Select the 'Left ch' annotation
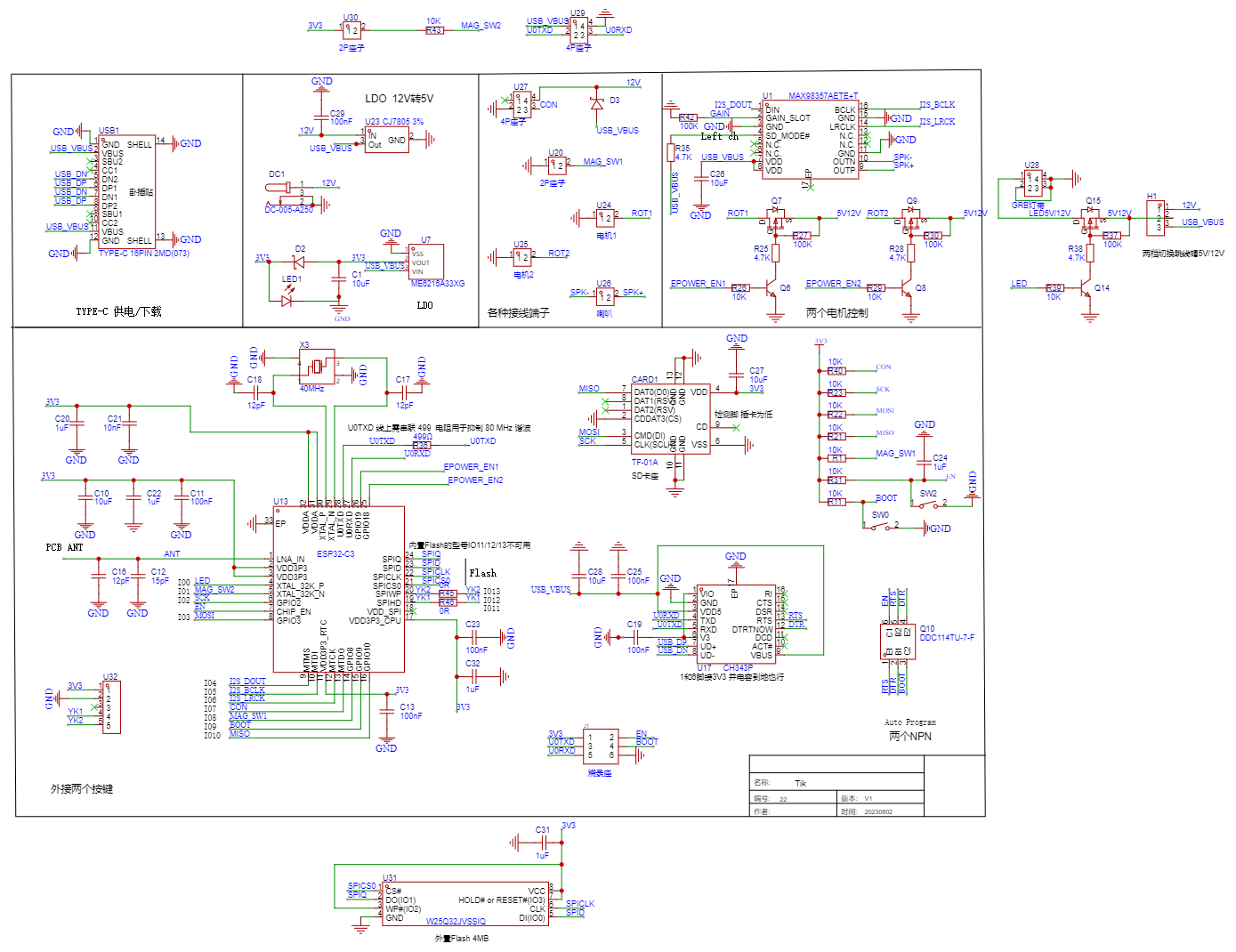1236x952 pixels. 719,136
